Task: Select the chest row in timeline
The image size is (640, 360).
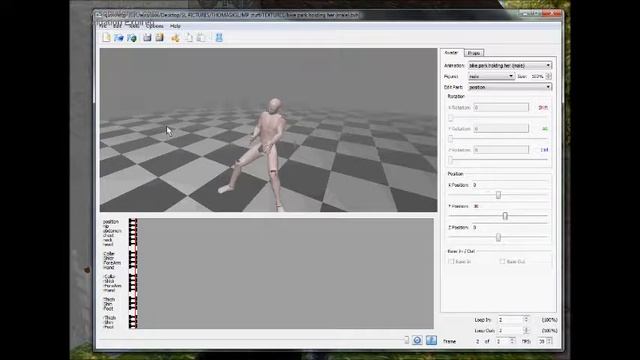Action: click(x=108, y=236)
